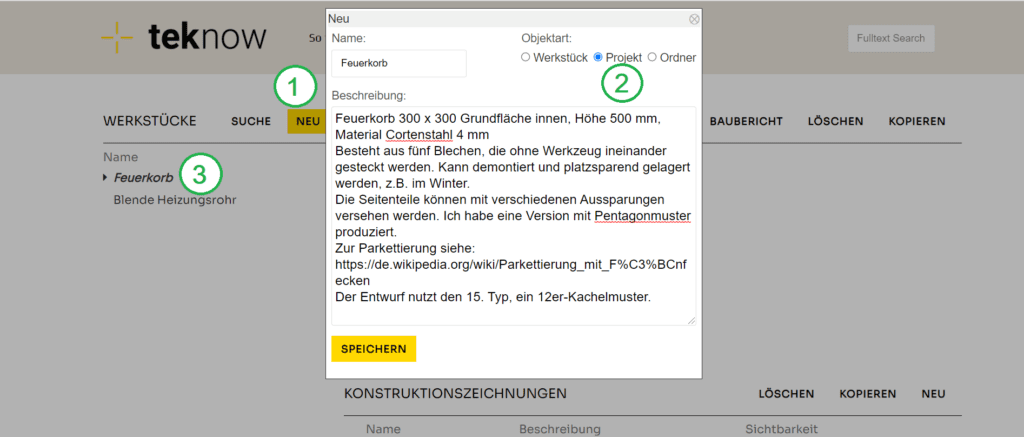The width and height of the screenshot is (1024, 437).
Task: Click the Fulltext Search field
Action: pos(891,39)
